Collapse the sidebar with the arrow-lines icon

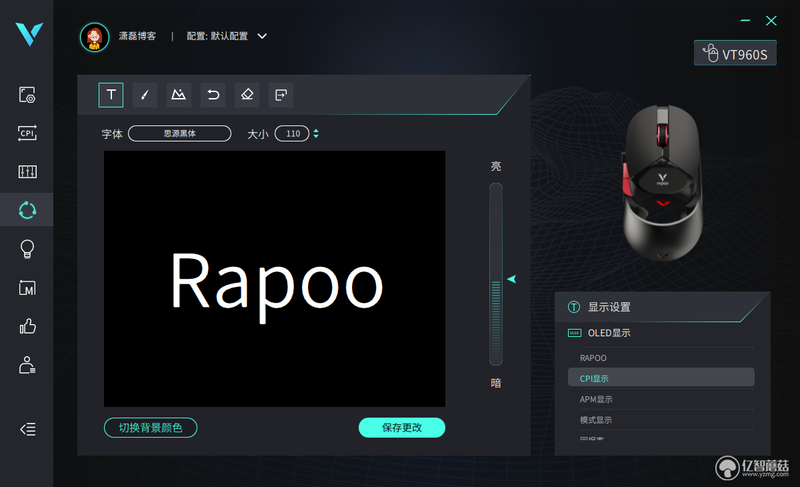pos(28,429)
